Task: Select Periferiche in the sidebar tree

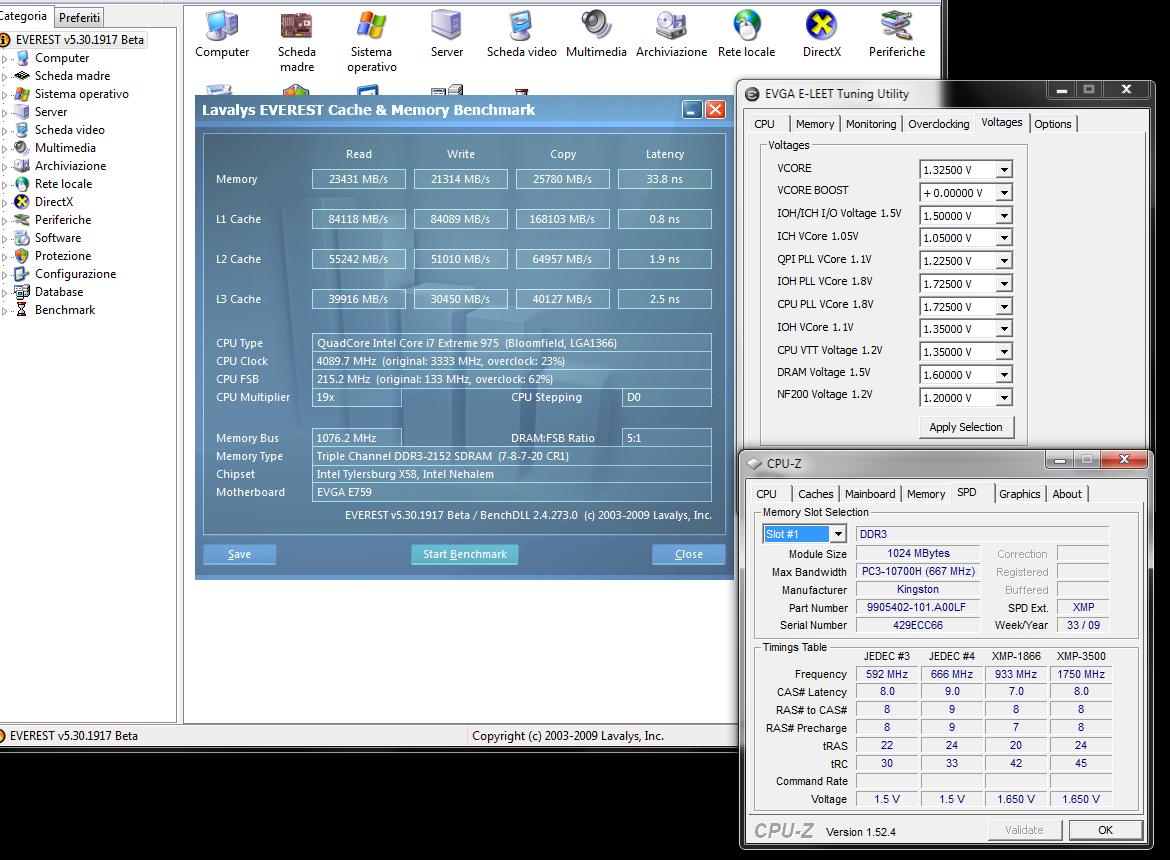Action: pyautogui.click(x=63, y=220)
